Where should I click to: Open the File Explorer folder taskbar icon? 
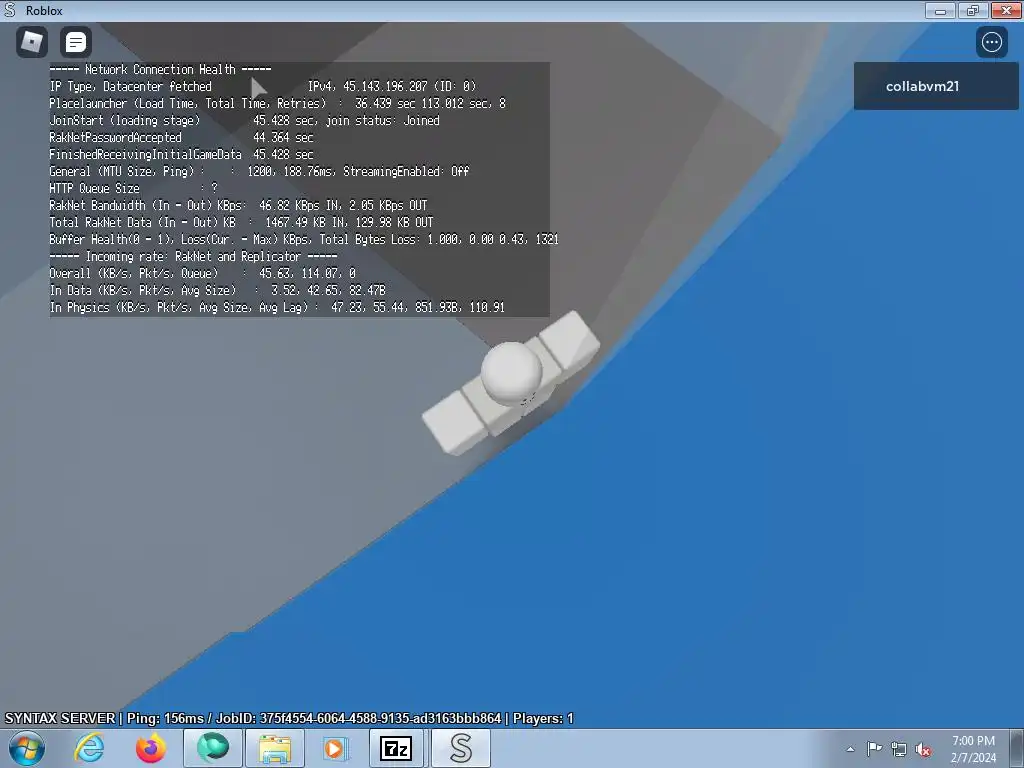[x=275, y=748]
